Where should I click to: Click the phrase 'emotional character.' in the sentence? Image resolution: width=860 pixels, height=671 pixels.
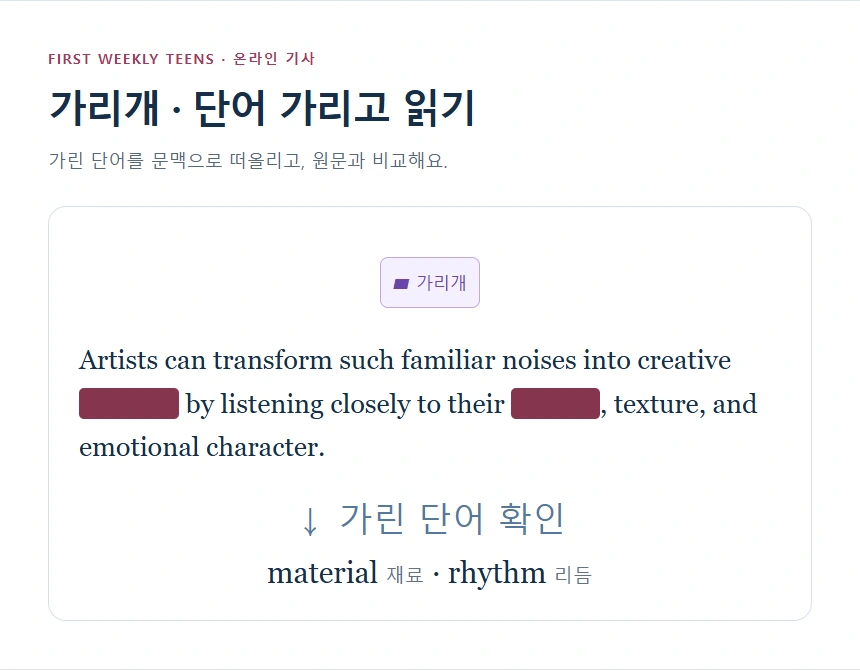coord(202,447)
